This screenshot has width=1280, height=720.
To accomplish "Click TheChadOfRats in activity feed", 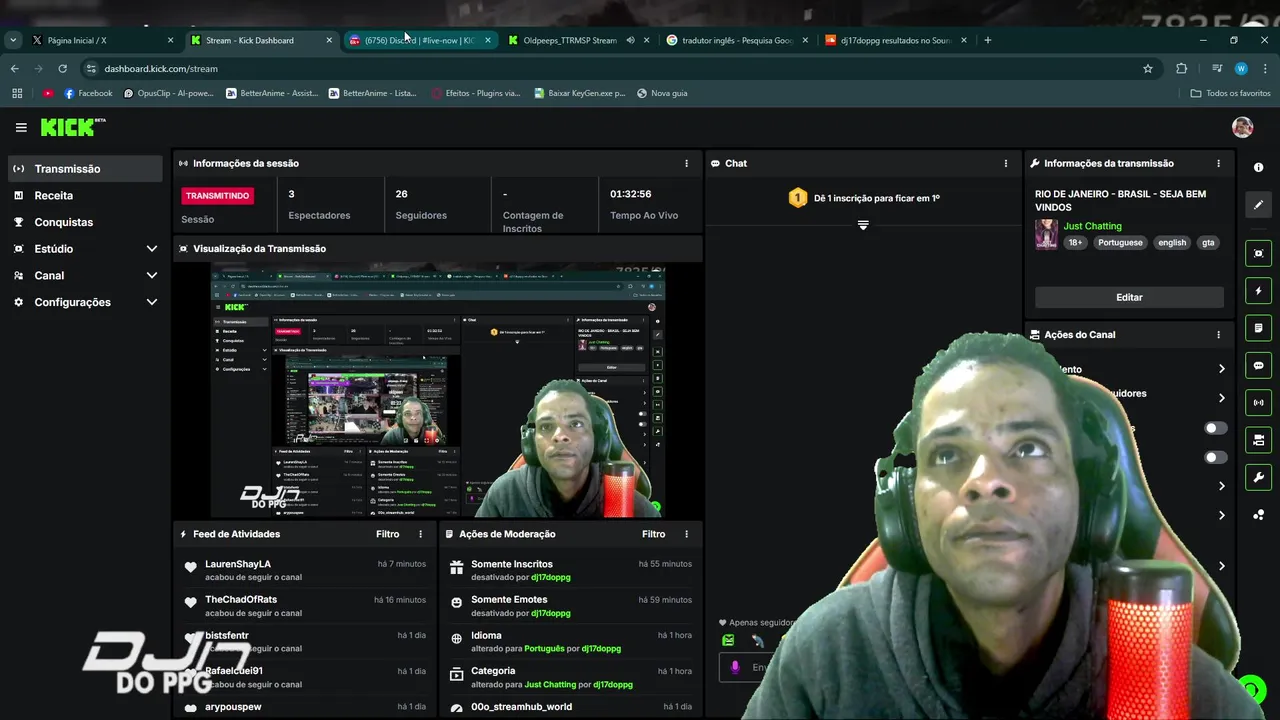I will tap(241, 600).
